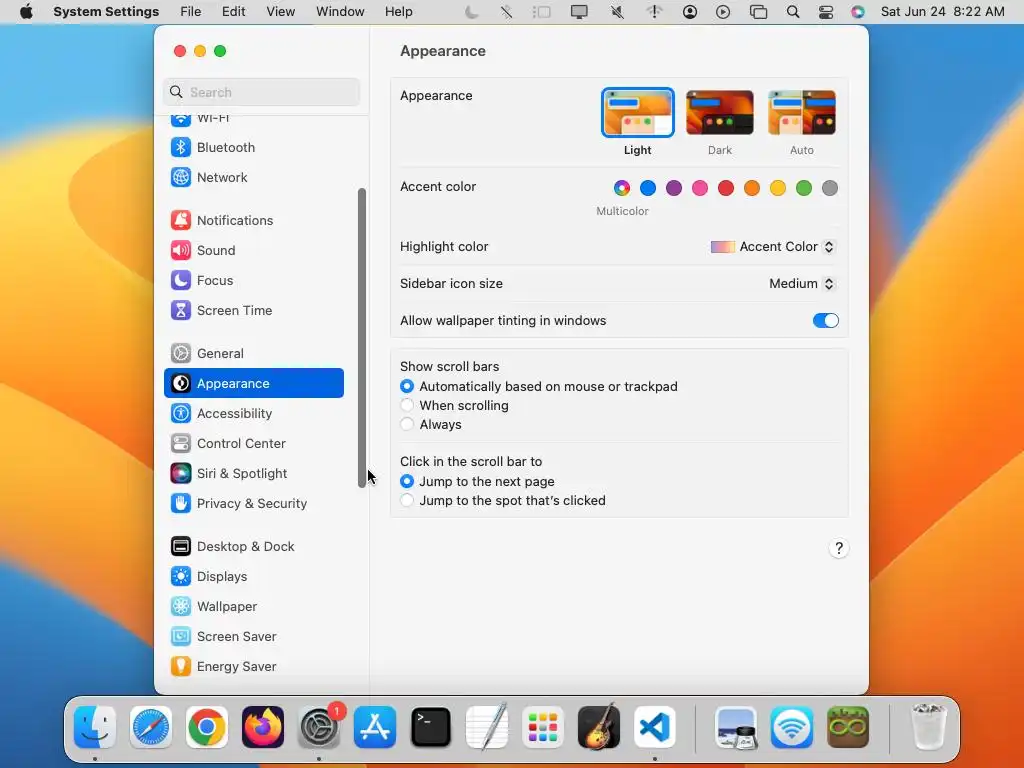
Task: Click the date and time in menu bar
Action: 942,12
